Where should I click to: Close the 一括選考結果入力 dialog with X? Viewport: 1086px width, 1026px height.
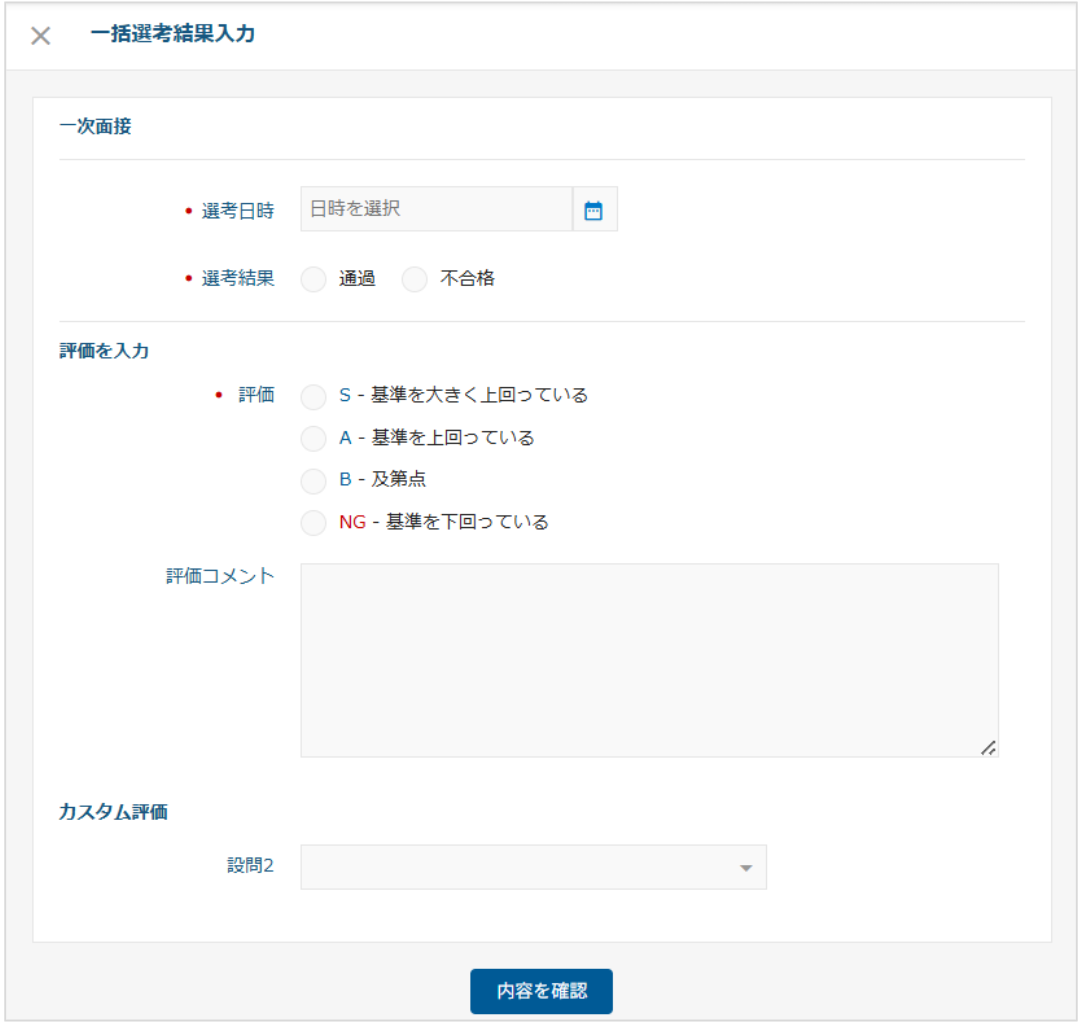[40, 36]
